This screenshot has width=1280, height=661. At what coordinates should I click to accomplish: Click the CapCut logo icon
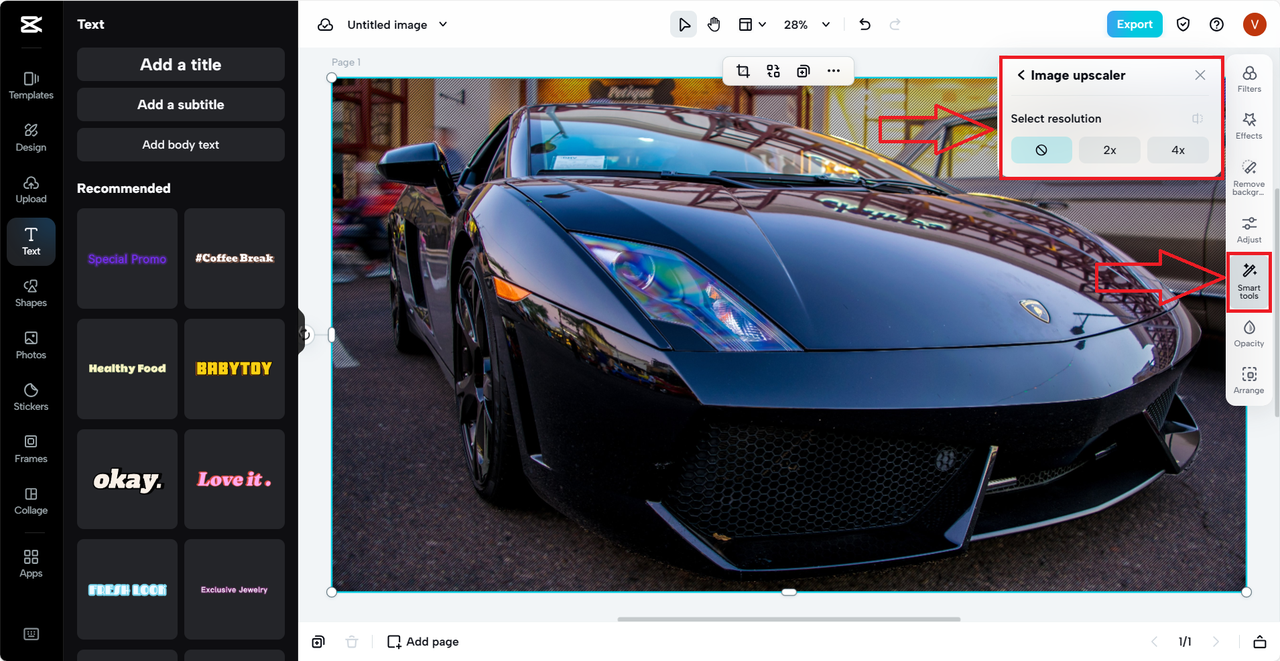tap(31, 25)
